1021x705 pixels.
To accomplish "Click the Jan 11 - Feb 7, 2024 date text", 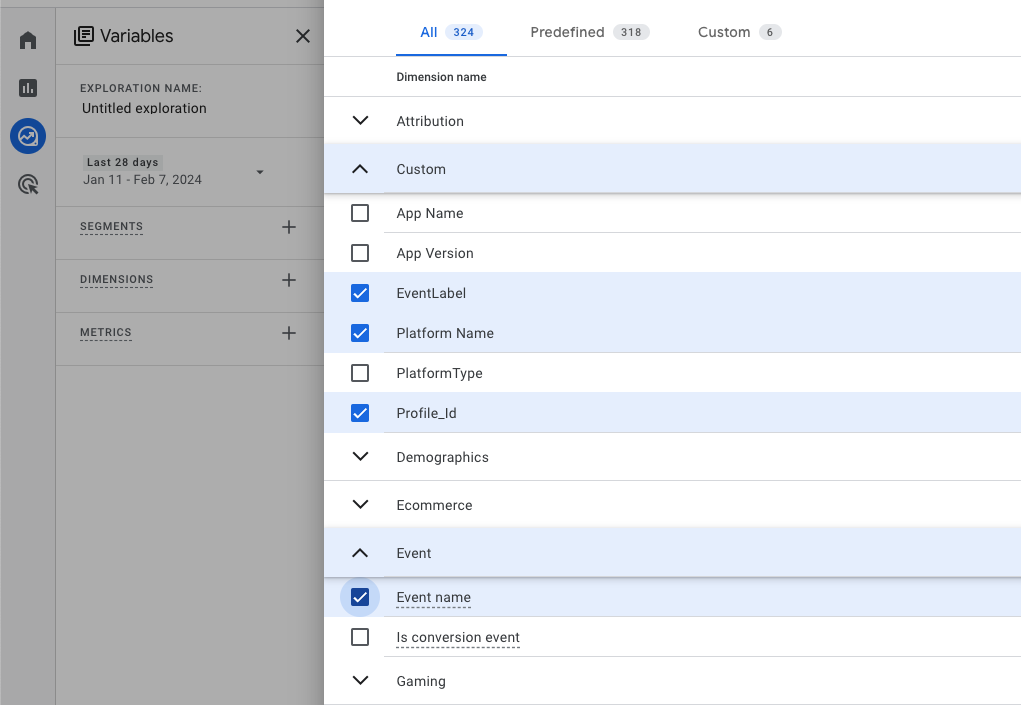I will coord(143,180).
